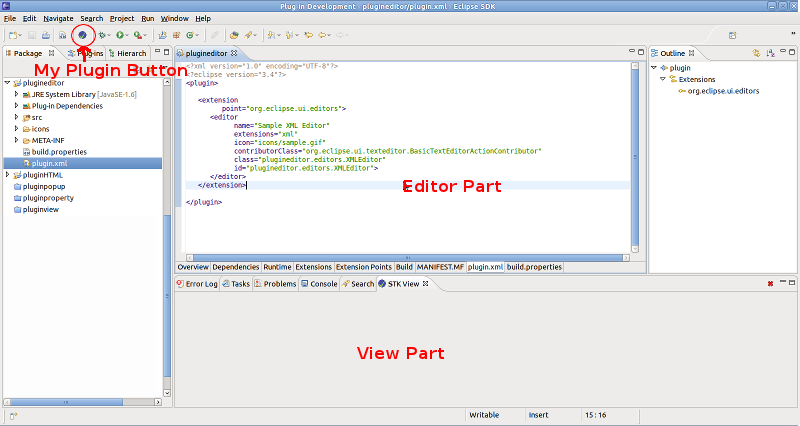Switch to the Dependencies editor tab
The image size is (800, 426).
(236, 267)
